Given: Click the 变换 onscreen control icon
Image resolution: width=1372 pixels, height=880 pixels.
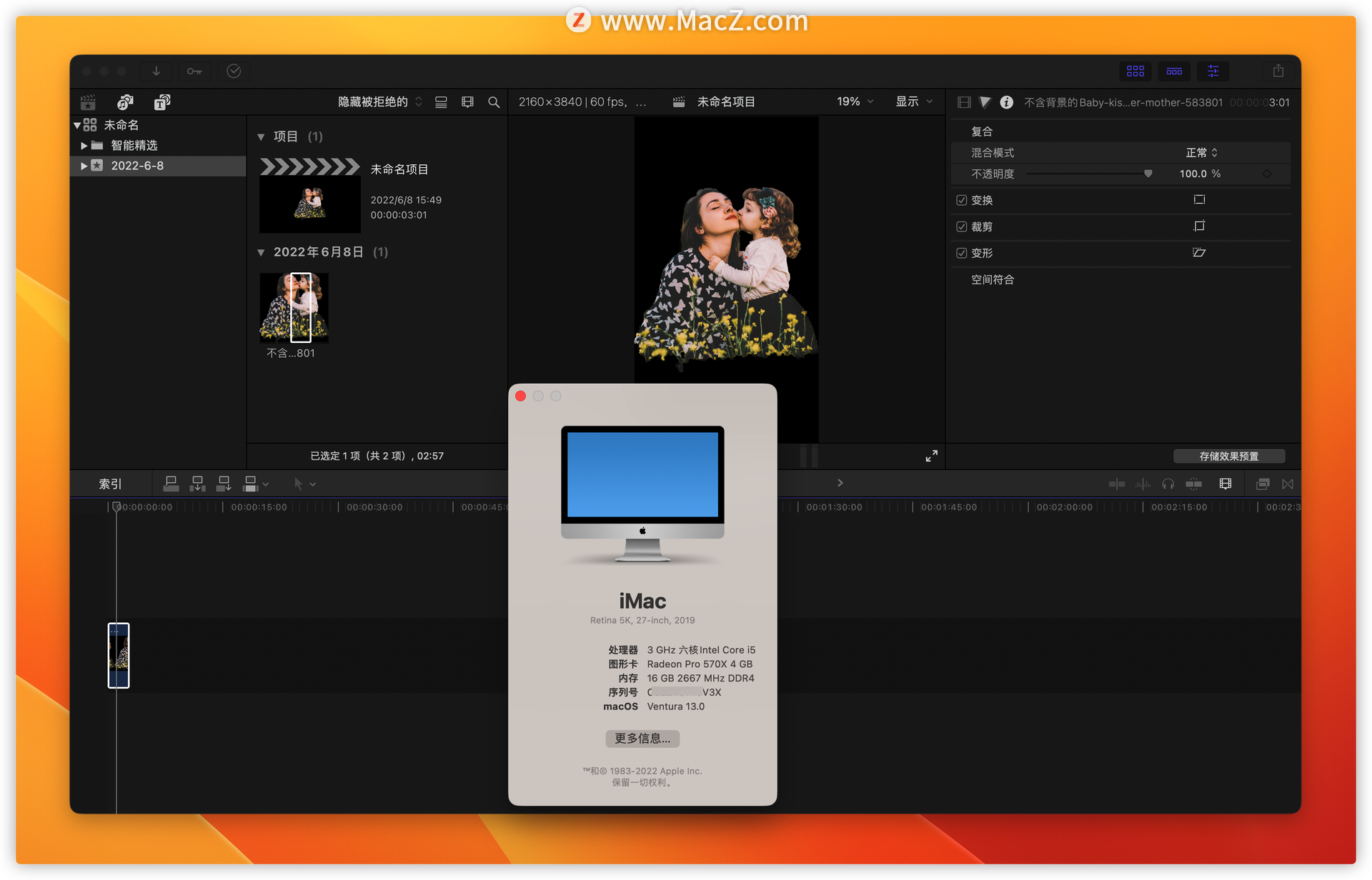Looking at the screenshot, I should coord(1199,200).
